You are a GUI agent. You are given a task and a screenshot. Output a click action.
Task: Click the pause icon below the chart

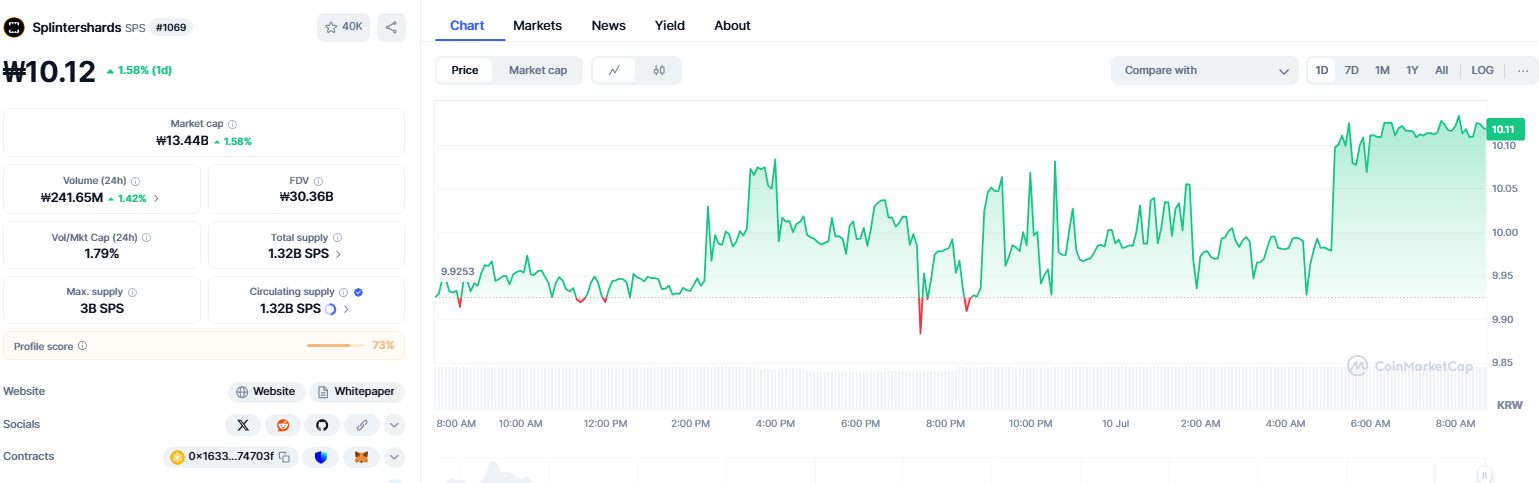coord(1486,474)
